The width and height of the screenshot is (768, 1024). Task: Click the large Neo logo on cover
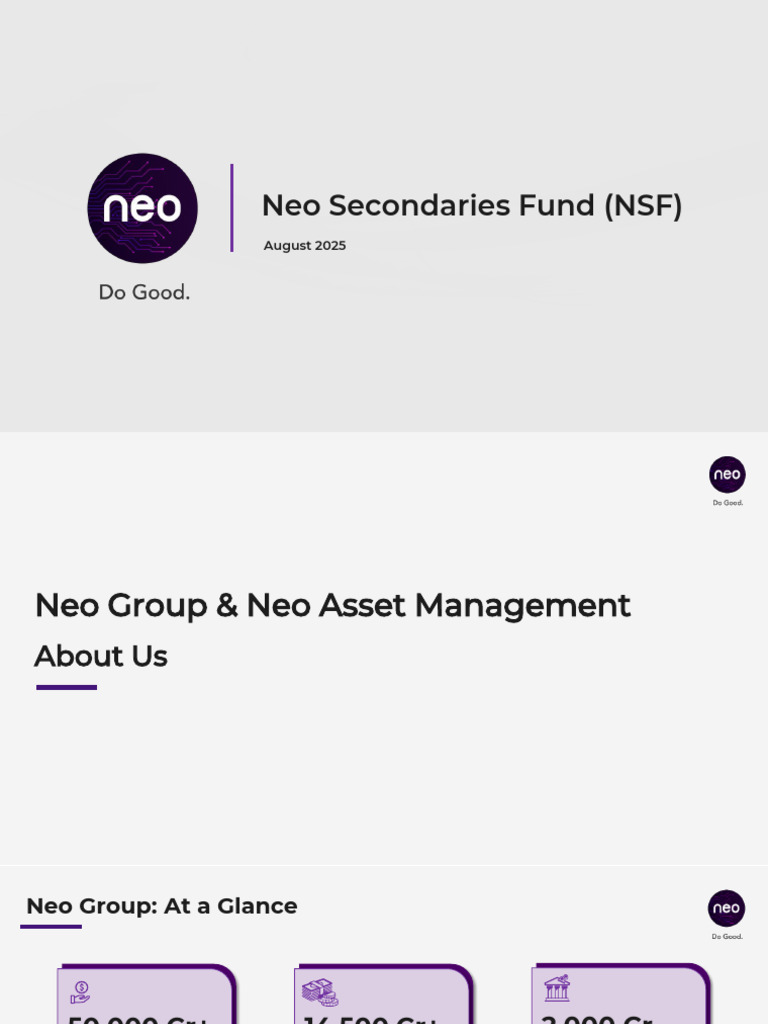[142, 208]
